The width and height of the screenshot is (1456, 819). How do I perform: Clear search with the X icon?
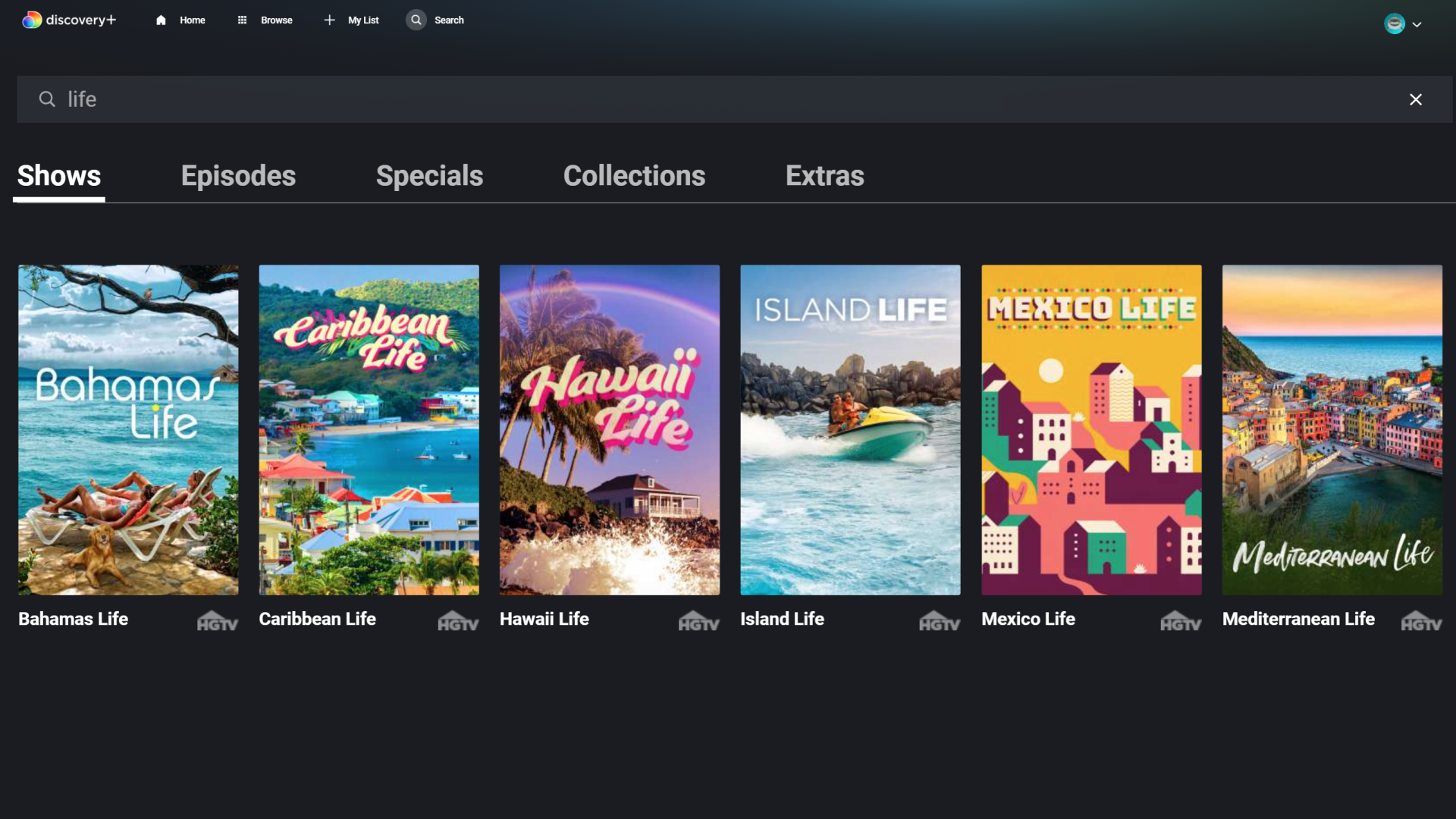1415,99
